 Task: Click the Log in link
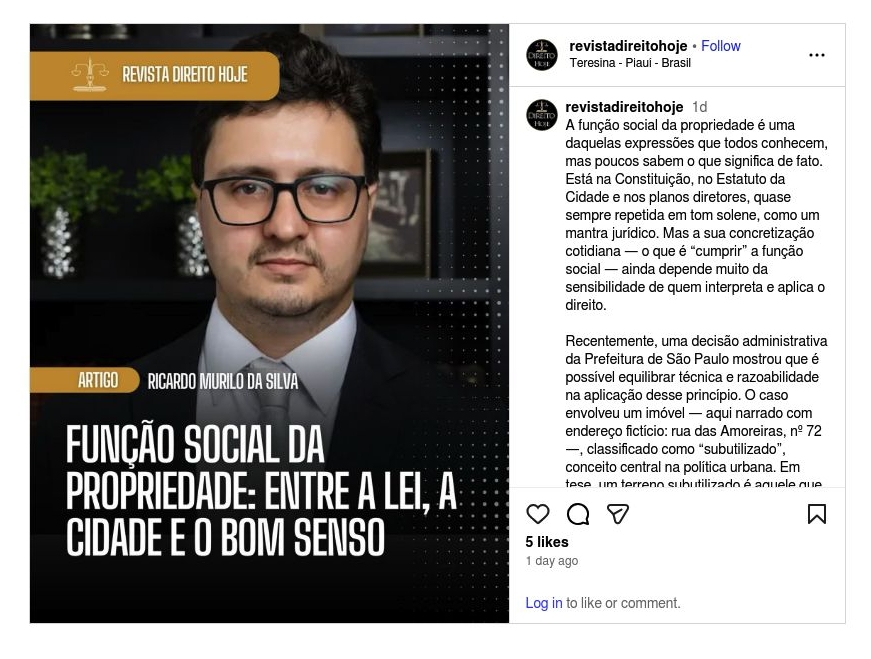pyautogui.click(x=544, y=603)
